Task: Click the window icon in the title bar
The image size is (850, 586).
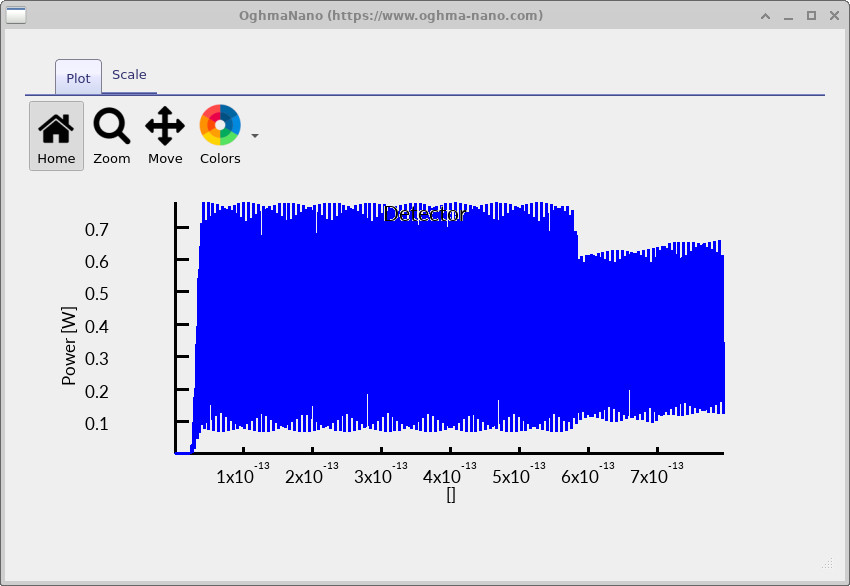Action: pos(17,15)
